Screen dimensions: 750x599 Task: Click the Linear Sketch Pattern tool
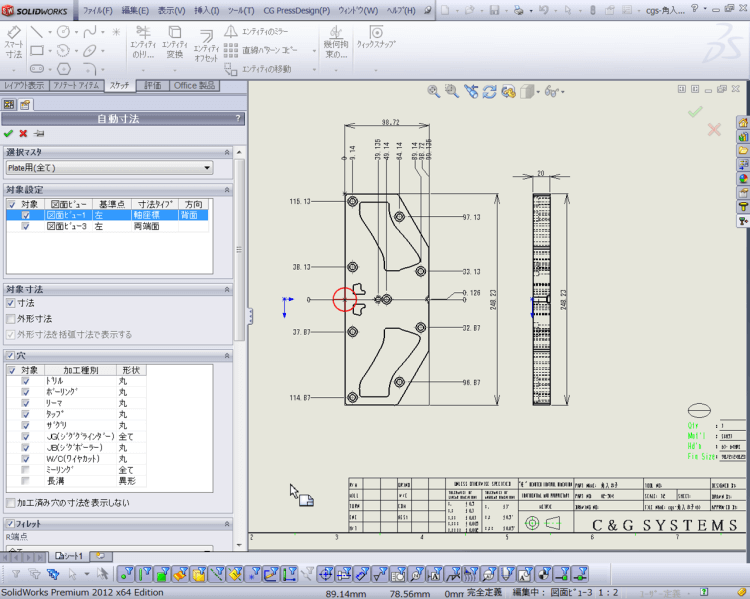[x=261, y=50]
